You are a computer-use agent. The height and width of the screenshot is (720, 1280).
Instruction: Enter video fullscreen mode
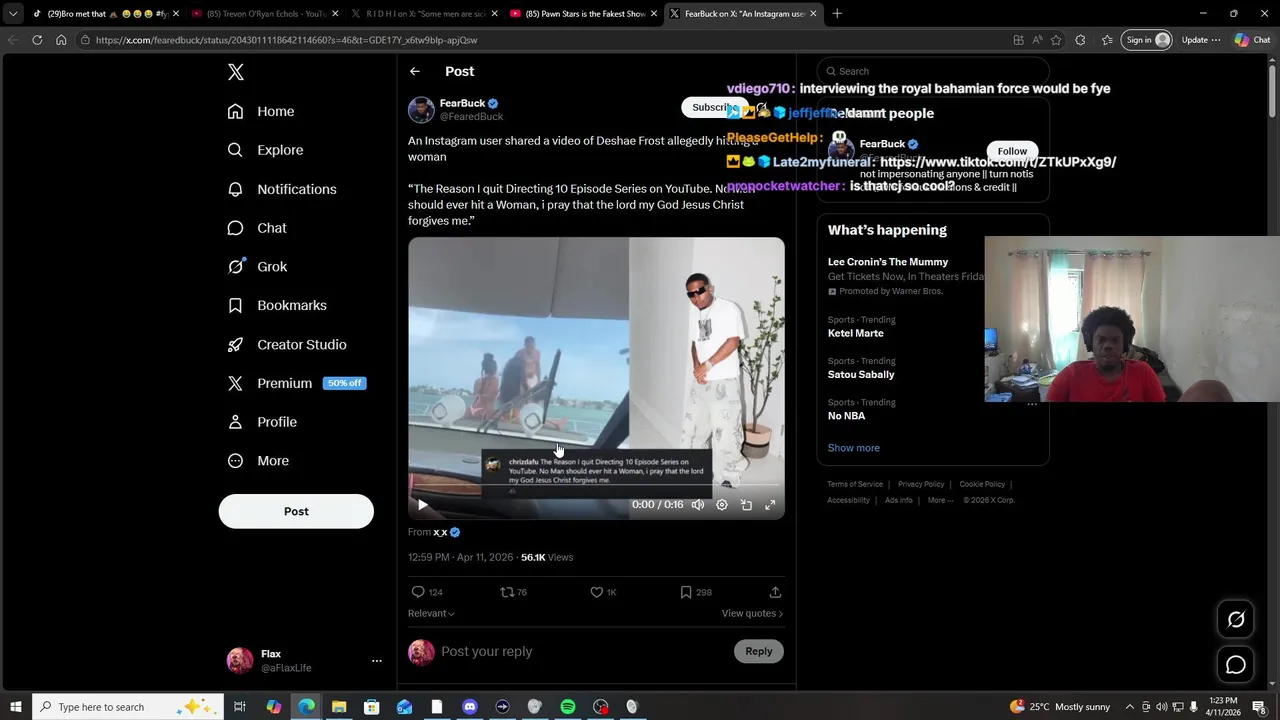[770, 505]
